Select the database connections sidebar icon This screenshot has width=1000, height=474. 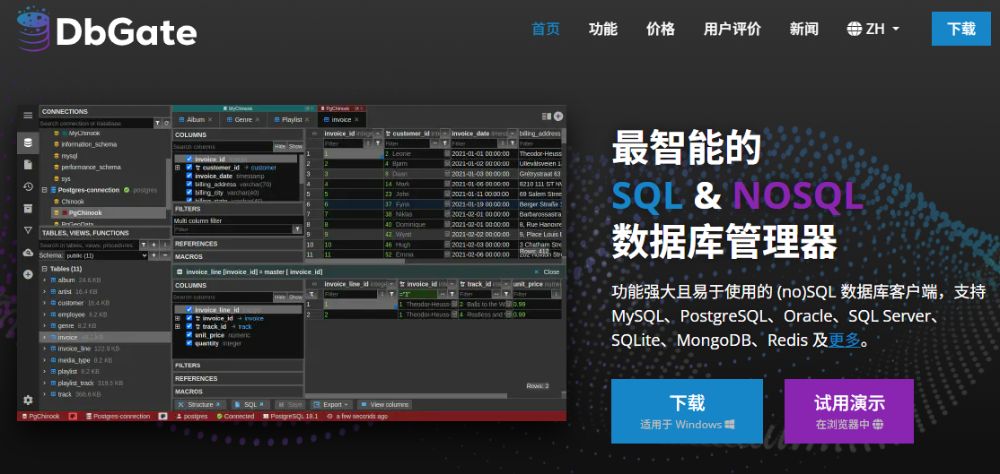pos(28,143)
